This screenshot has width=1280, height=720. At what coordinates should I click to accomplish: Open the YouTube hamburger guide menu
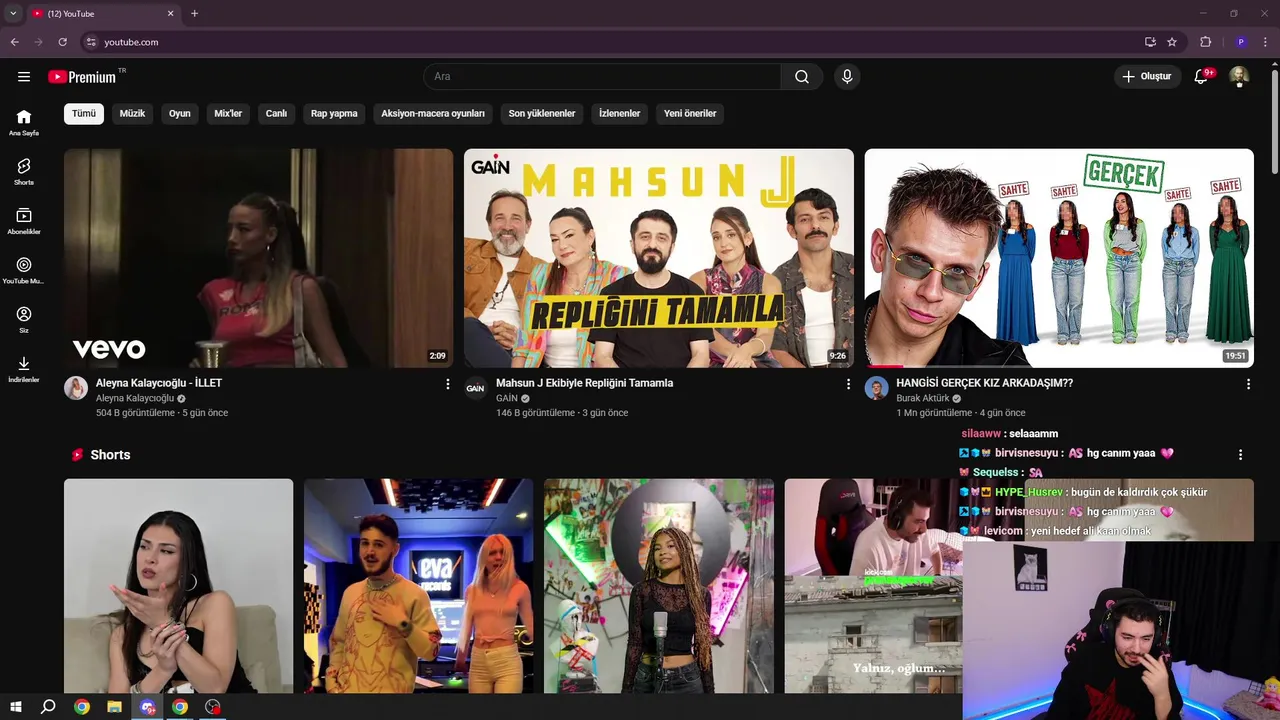tap(24, 77)
